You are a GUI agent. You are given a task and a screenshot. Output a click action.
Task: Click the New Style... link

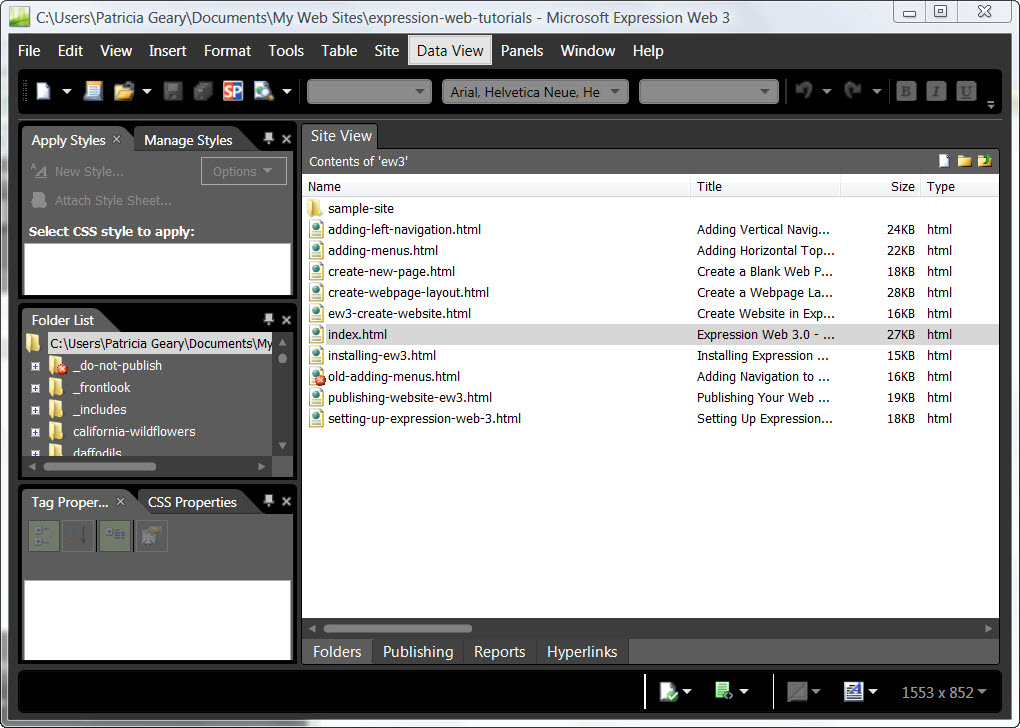(89, 172)
